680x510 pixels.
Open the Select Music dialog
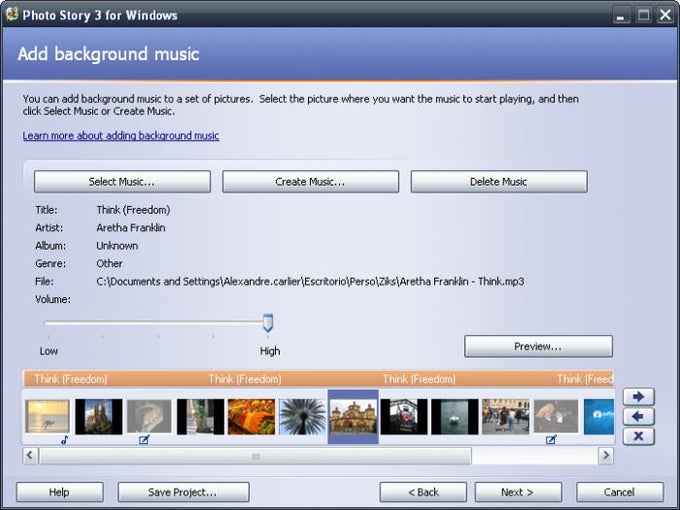click(x=122, y=181)
